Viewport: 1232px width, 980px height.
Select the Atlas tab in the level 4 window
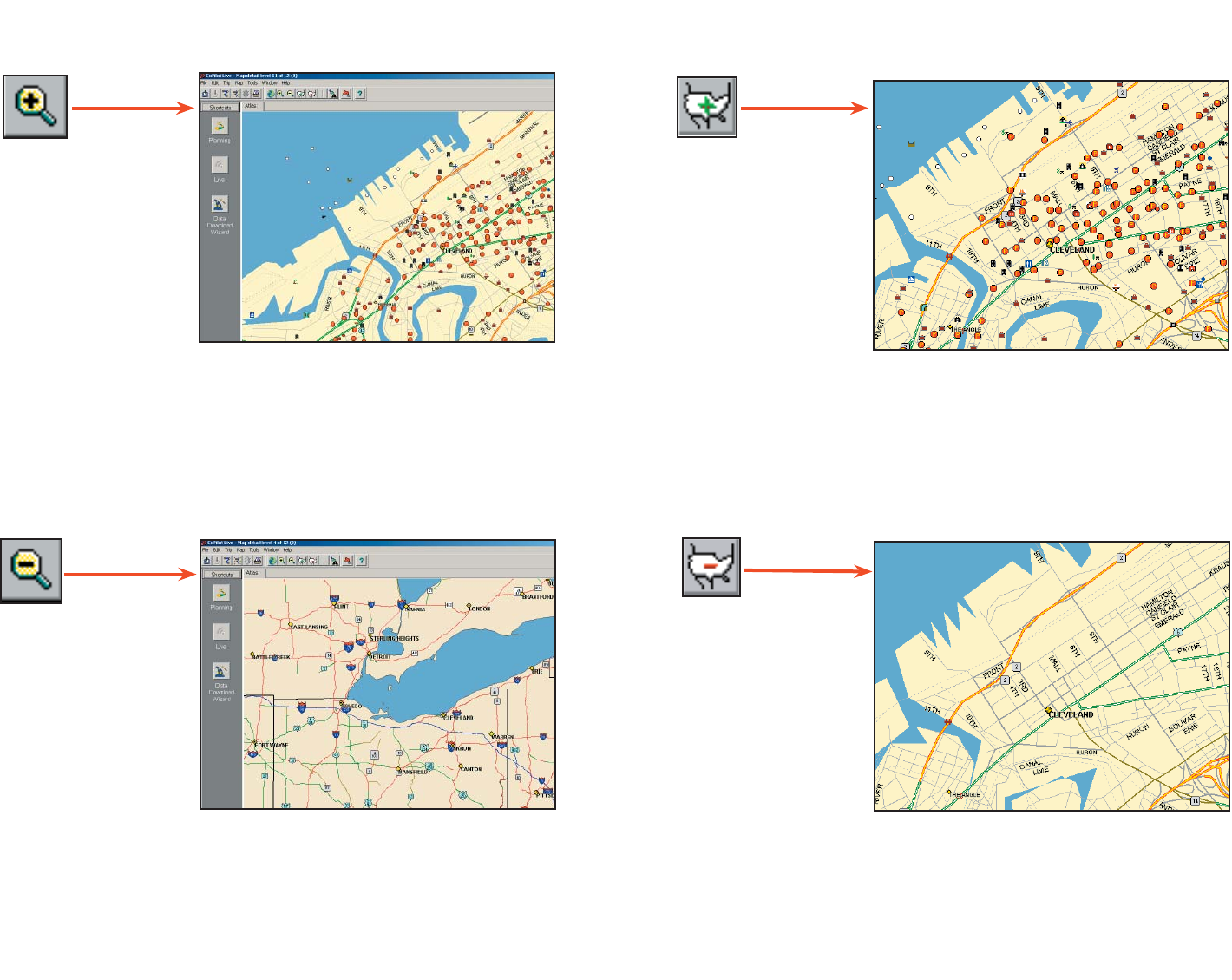[252, 573]
